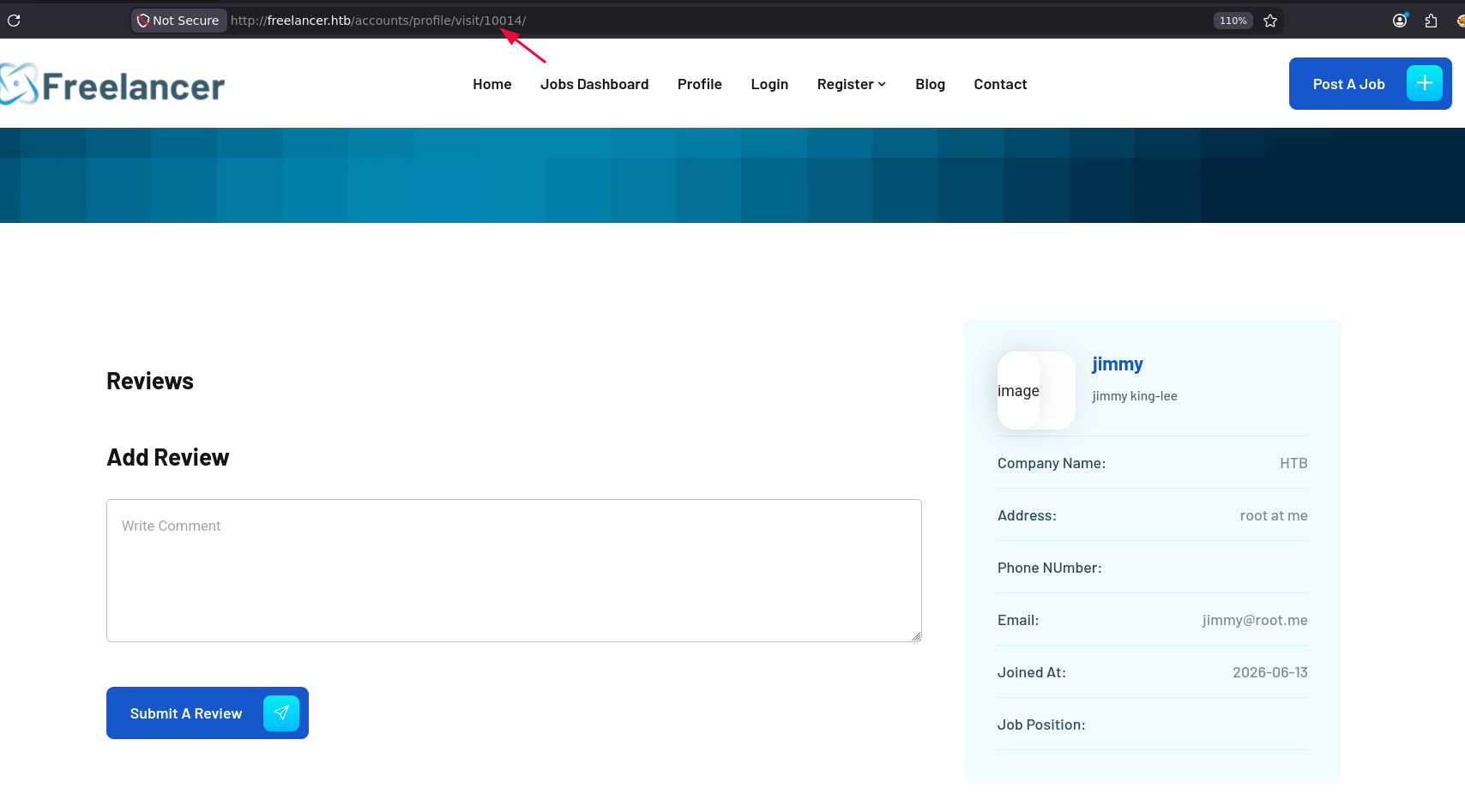
Task: Click the full name 'jimmy king-lee'
Action: coord(1134,396)
